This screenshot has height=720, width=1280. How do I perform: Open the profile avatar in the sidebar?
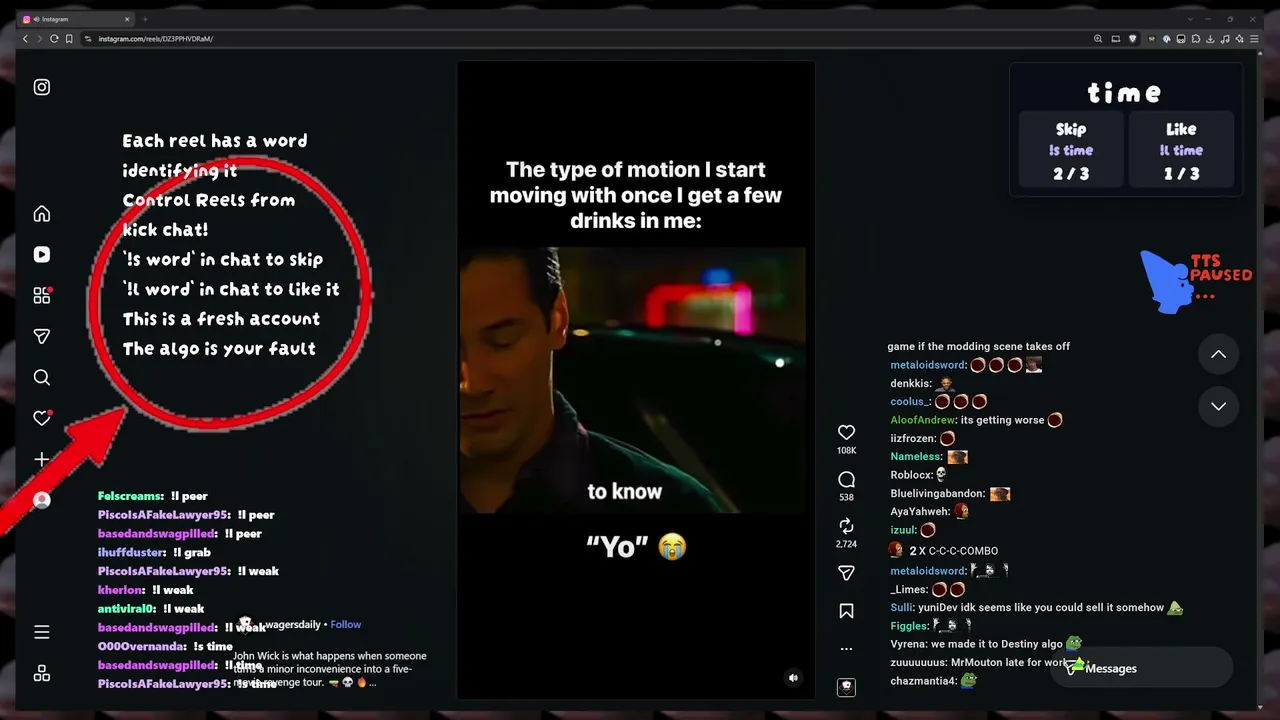coord(42,500)
